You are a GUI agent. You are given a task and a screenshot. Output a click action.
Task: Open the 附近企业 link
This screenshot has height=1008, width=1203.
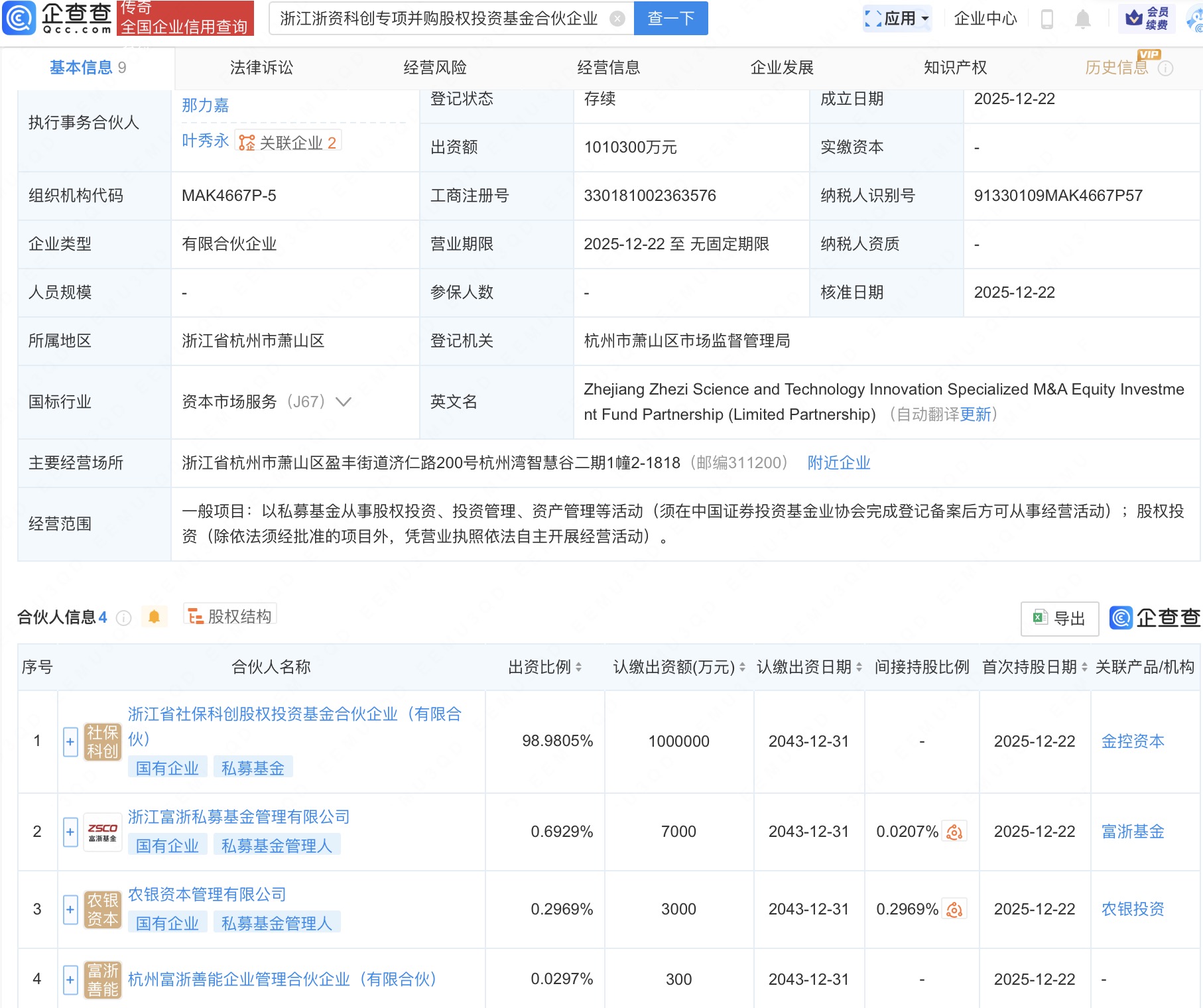click(838, 463)
